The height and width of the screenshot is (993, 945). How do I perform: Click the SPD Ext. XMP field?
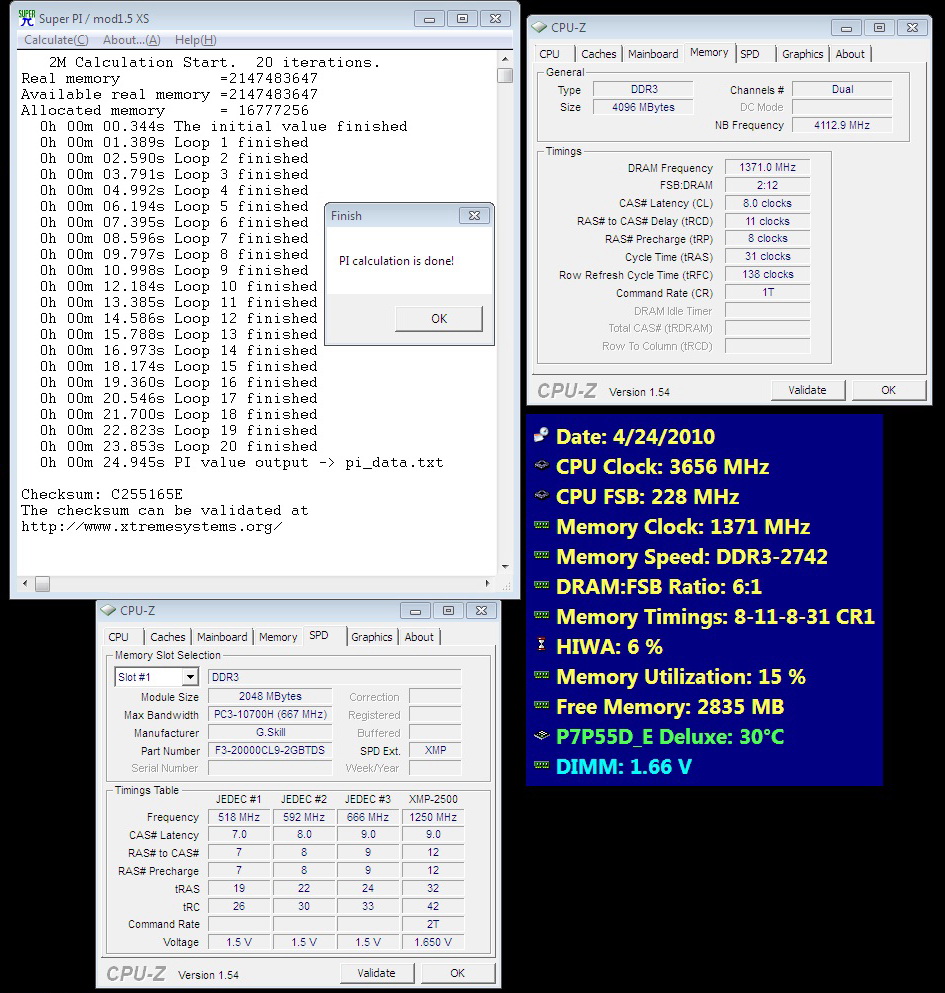click(x=435, y=750)
